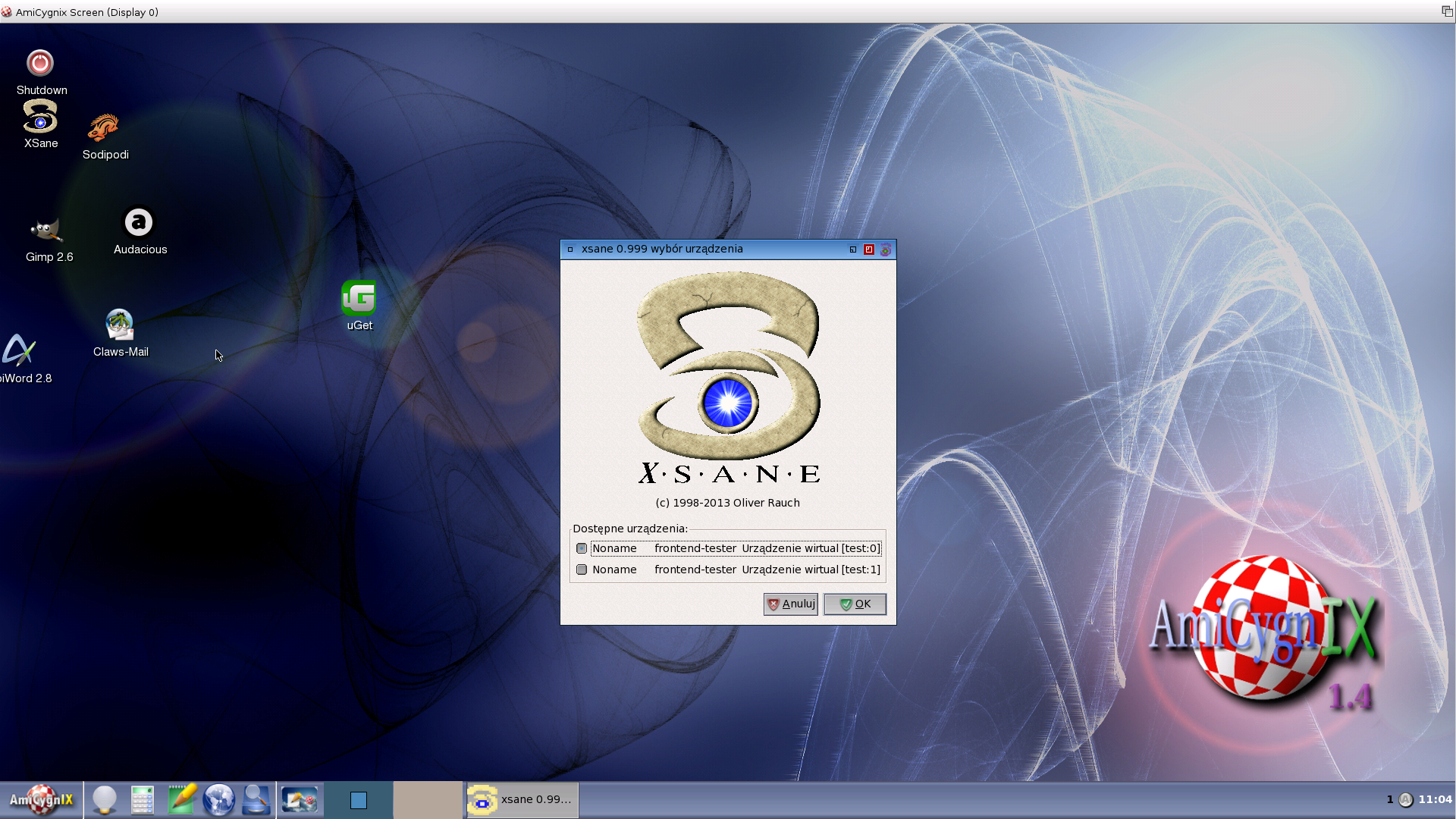Click the screen depth gadget at top-right corner
The image size is (1456, 819).
[x=1447, y=11]
